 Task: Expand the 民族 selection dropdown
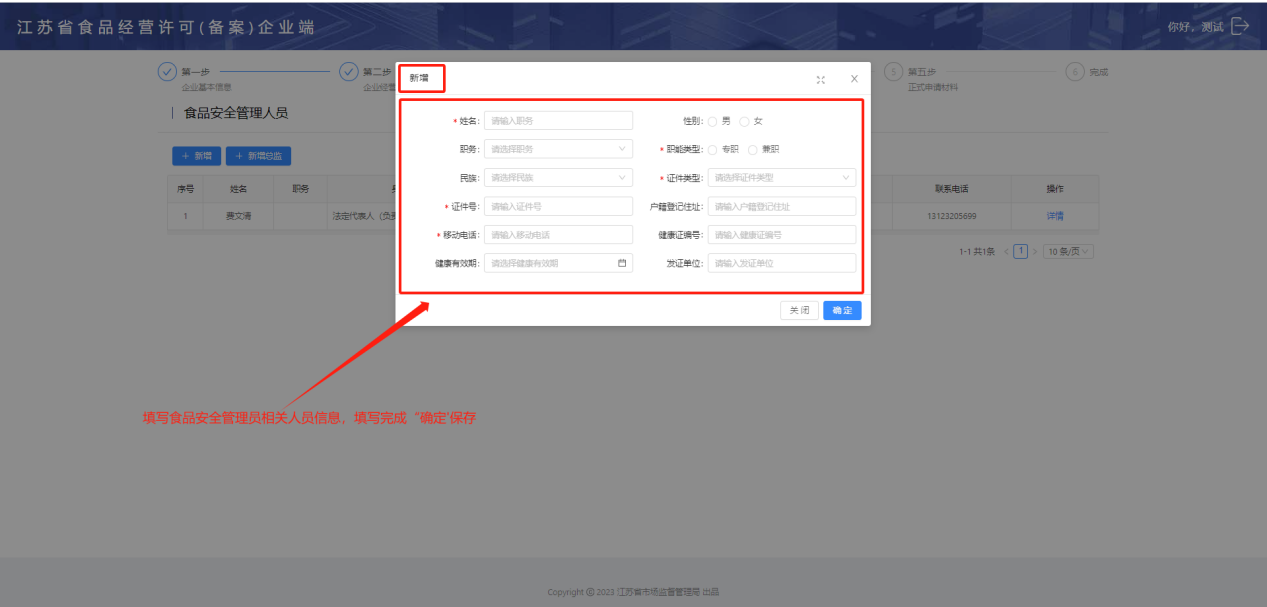point(558,178)
